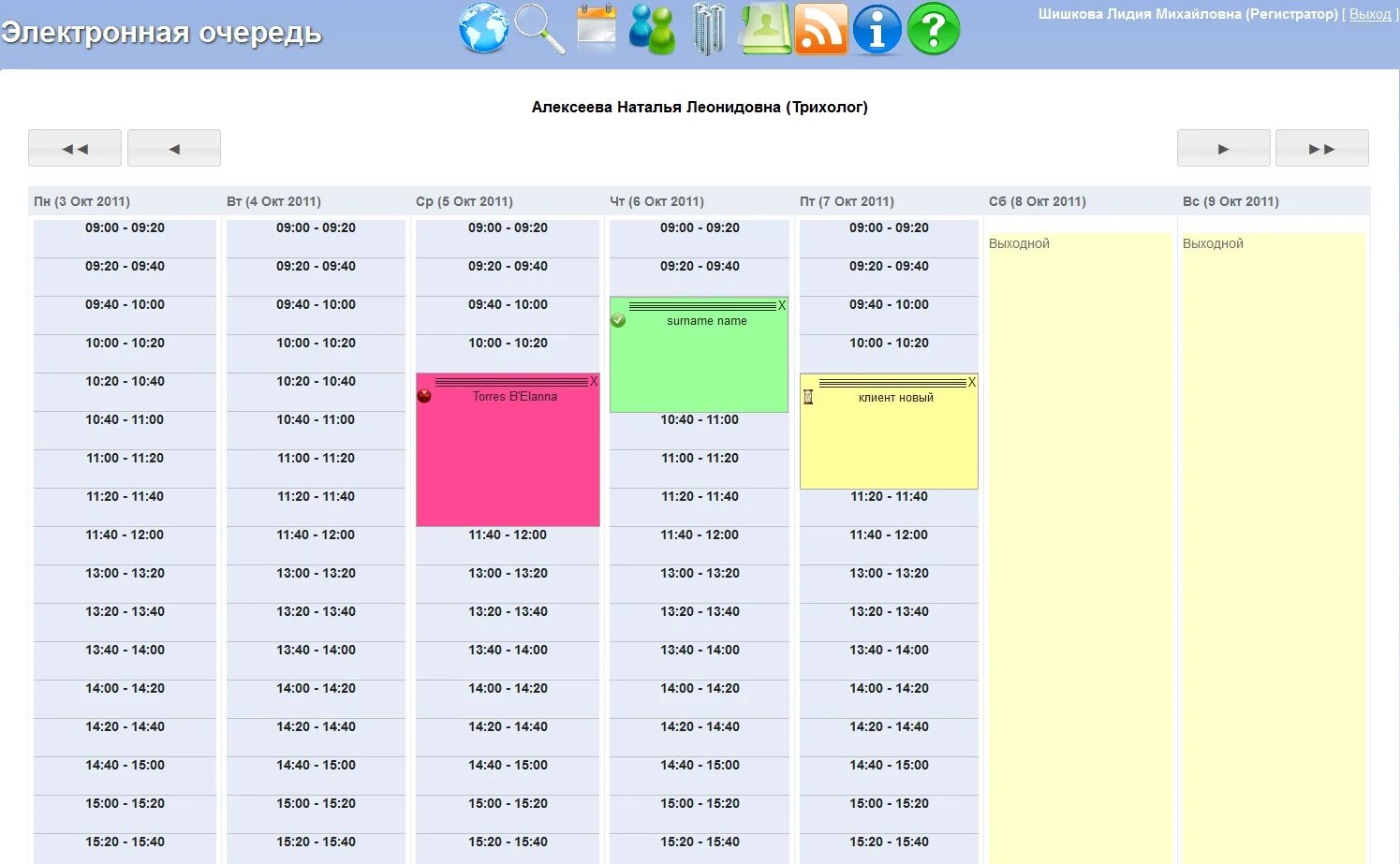The width and height of the screenshot is (1400, 864).
Task: Jump forward with the double-right arrow button
Action: coord(1322,148)
